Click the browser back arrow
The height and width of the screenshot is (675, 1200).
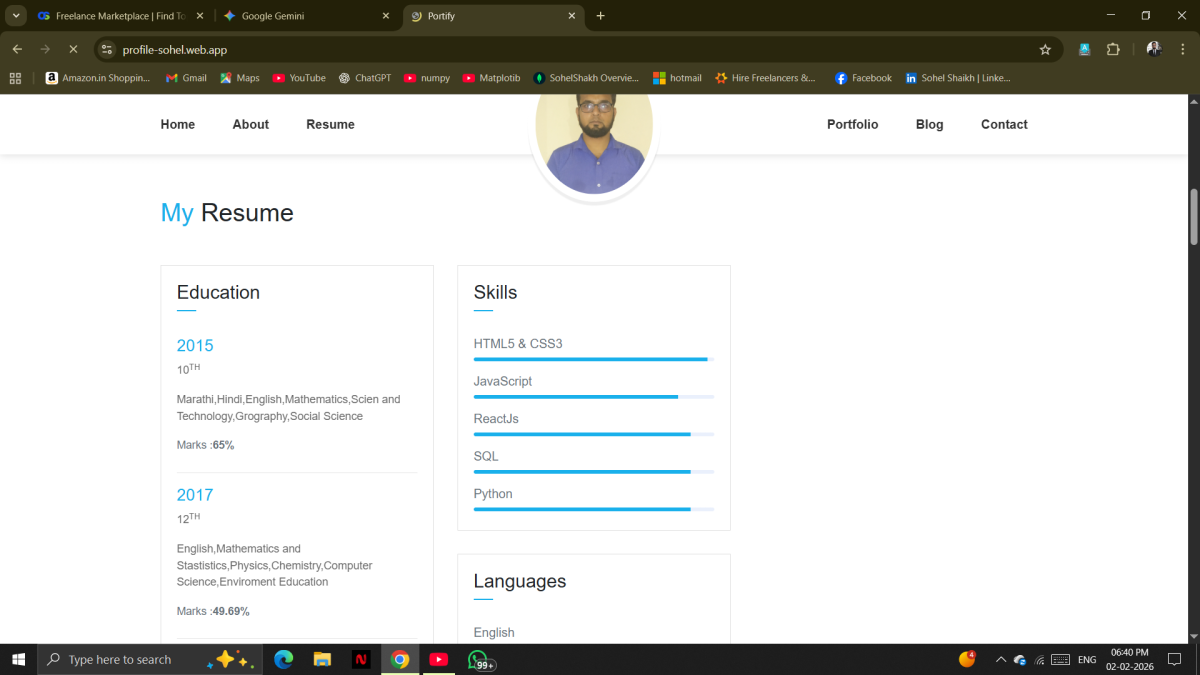(17, 49)
